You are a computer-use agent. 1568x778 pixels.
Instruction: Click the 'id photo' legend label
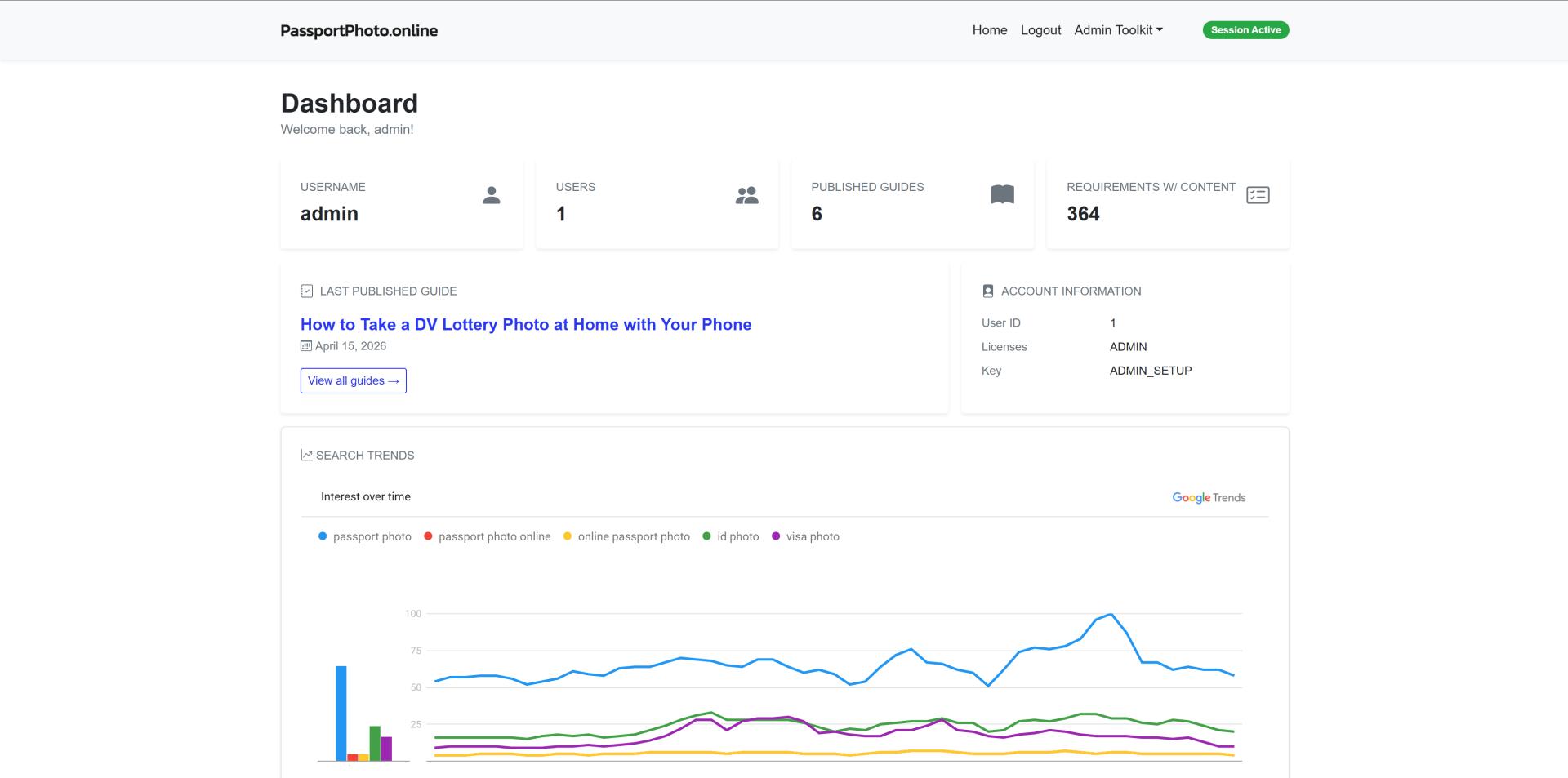738,536
